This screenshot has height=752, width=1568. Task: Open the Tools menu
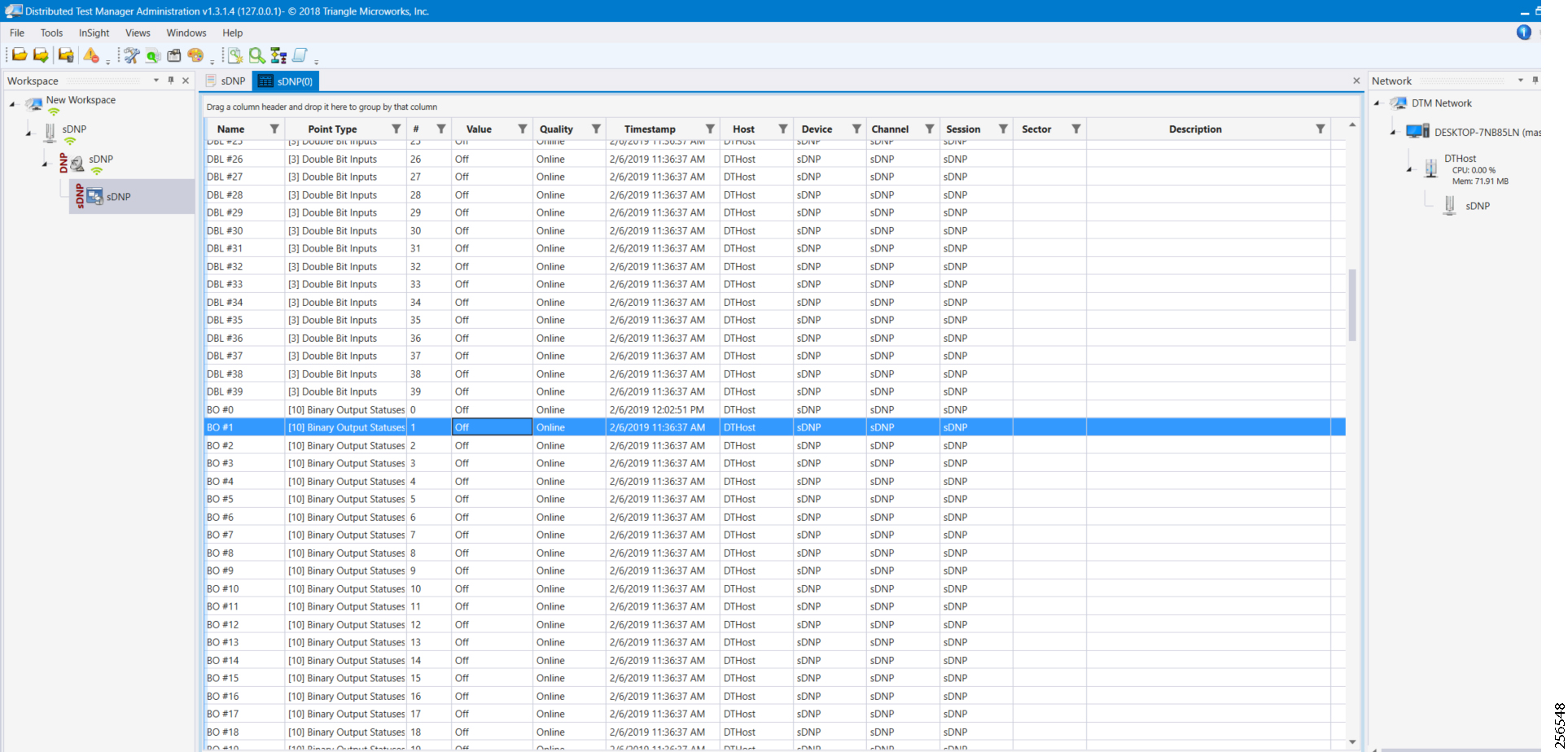(51, 33)
